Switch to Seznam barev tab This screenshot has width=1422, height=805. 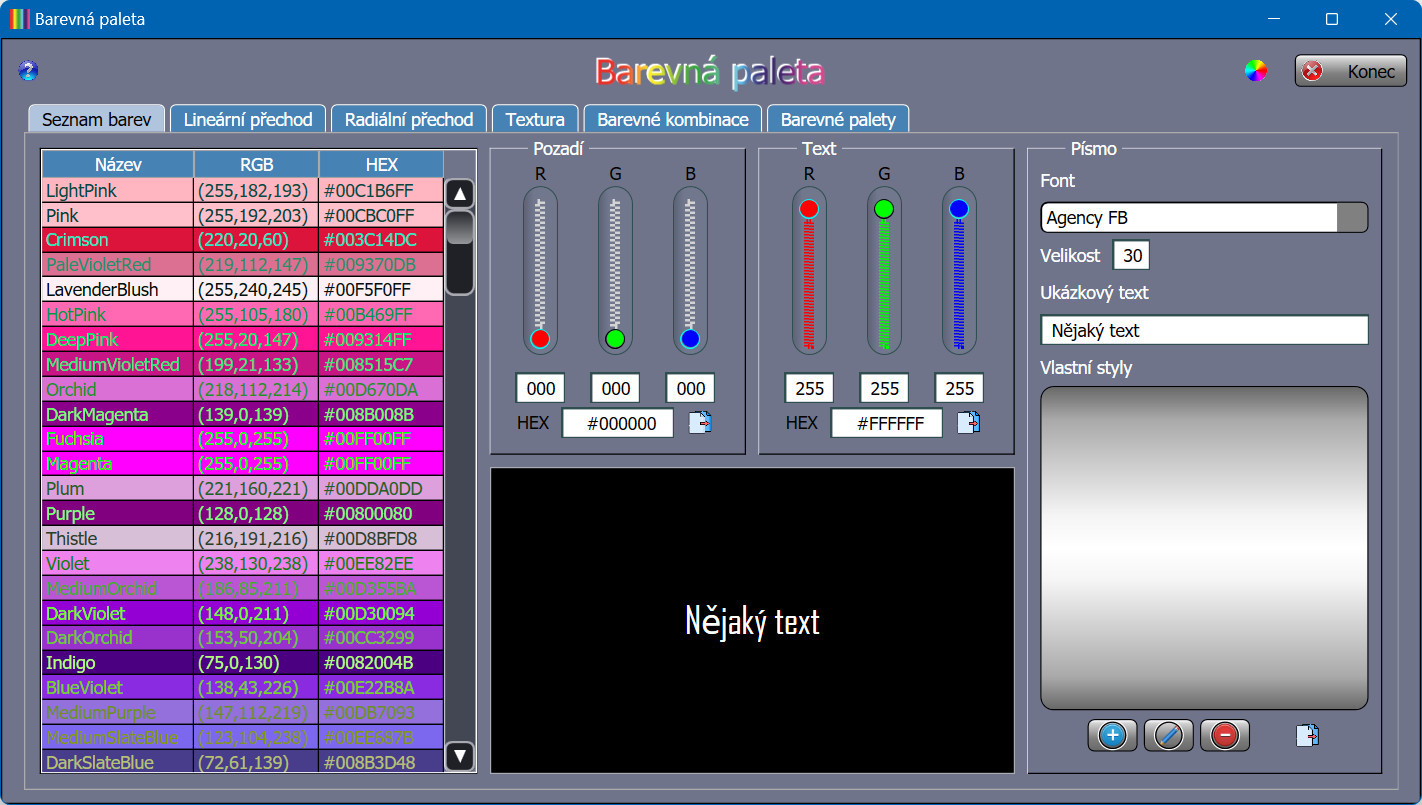point(96,119)
